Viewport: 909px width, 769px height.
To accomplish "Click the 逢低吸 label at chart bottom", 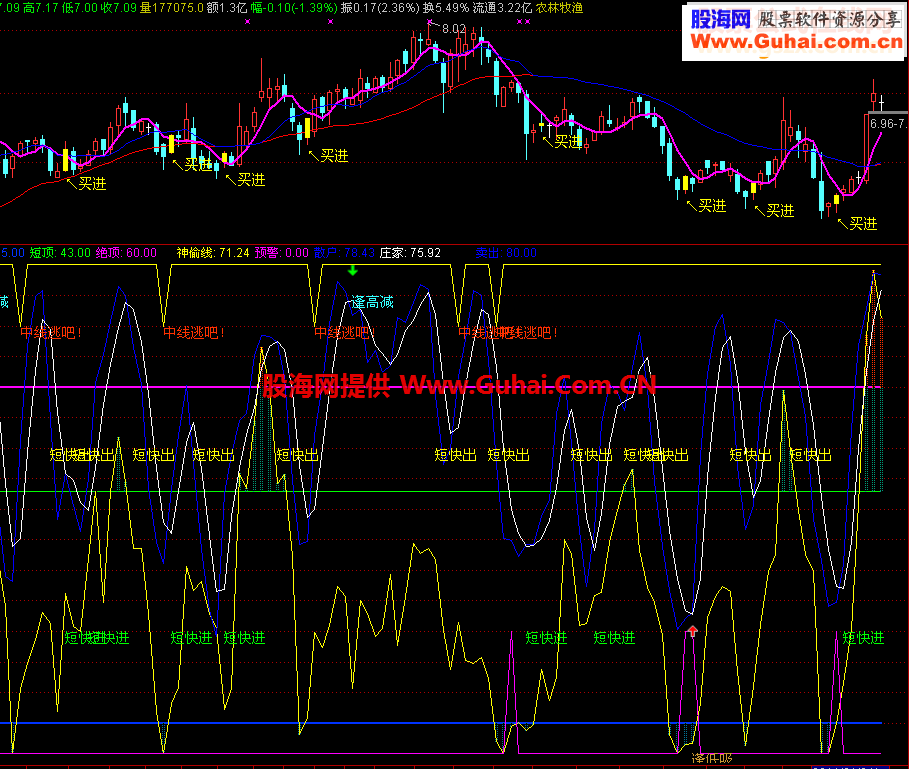I will pos(712,759).
